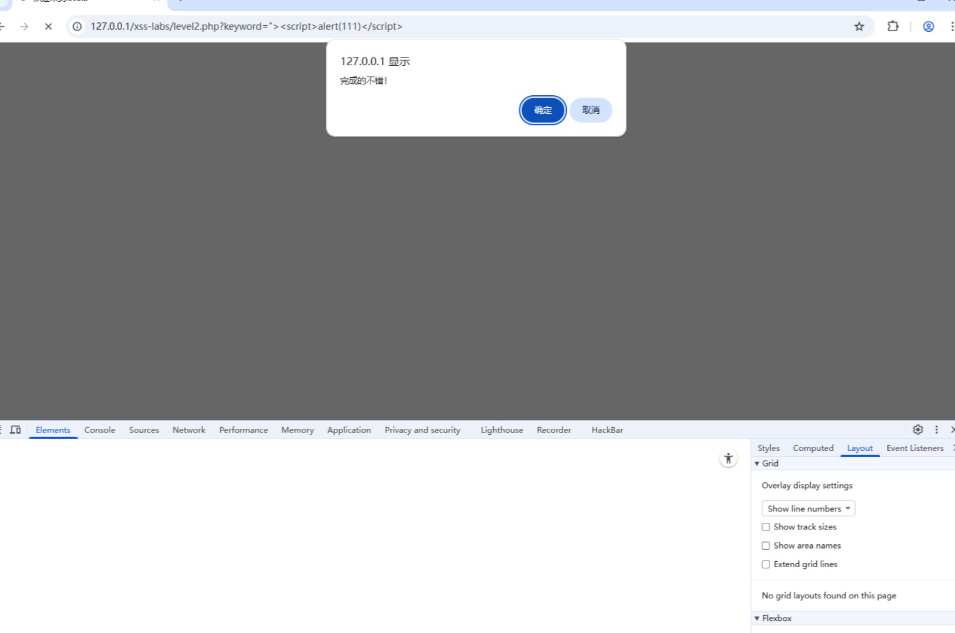The width and height of the screenshot is (955, 633).
Task: Click the '完成的不错!' alert message
Action: coord(364,81)
